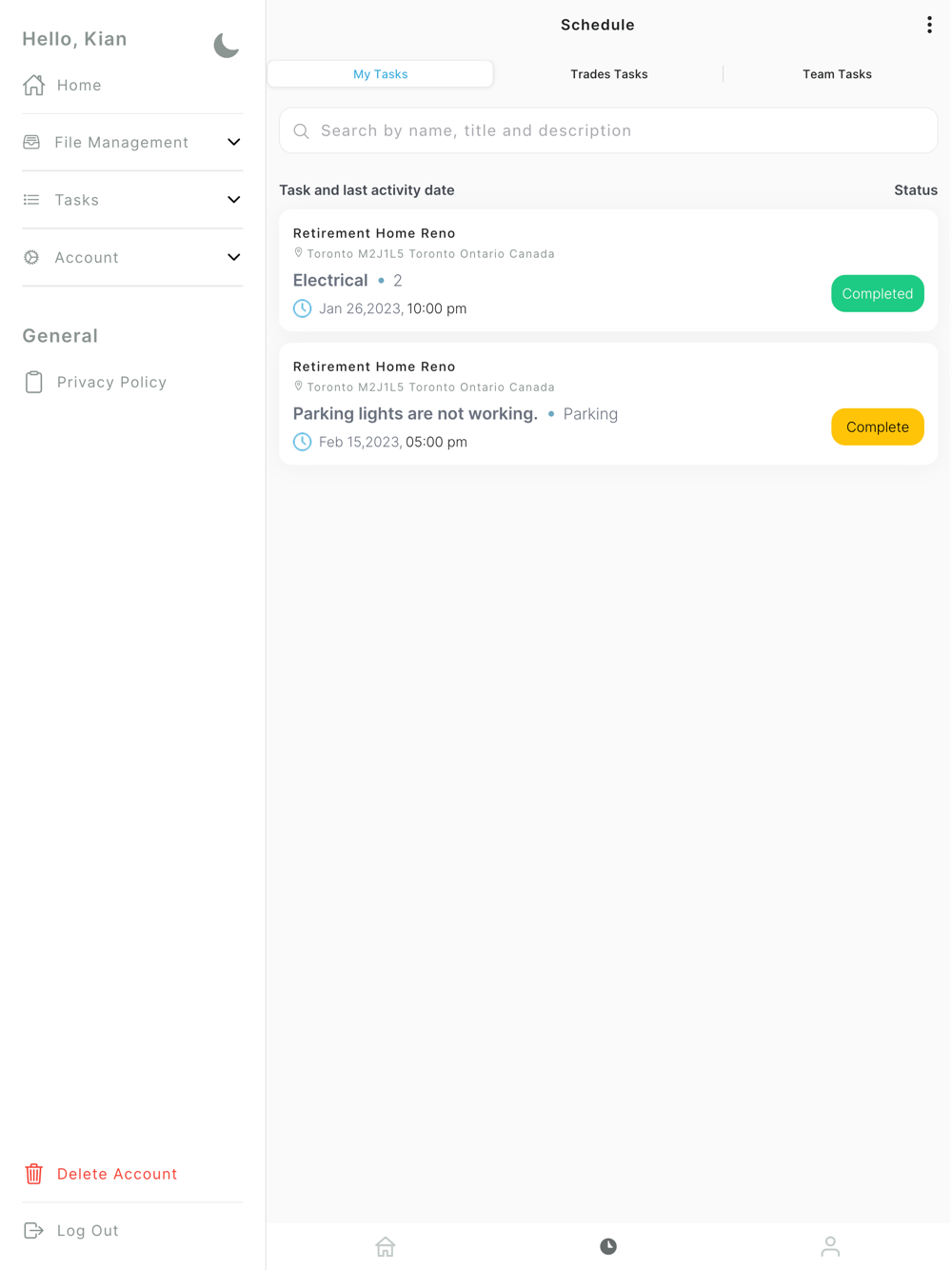Expand the File Management chevron
This screenshot has width=952, height=1270.
click(234, 142)
